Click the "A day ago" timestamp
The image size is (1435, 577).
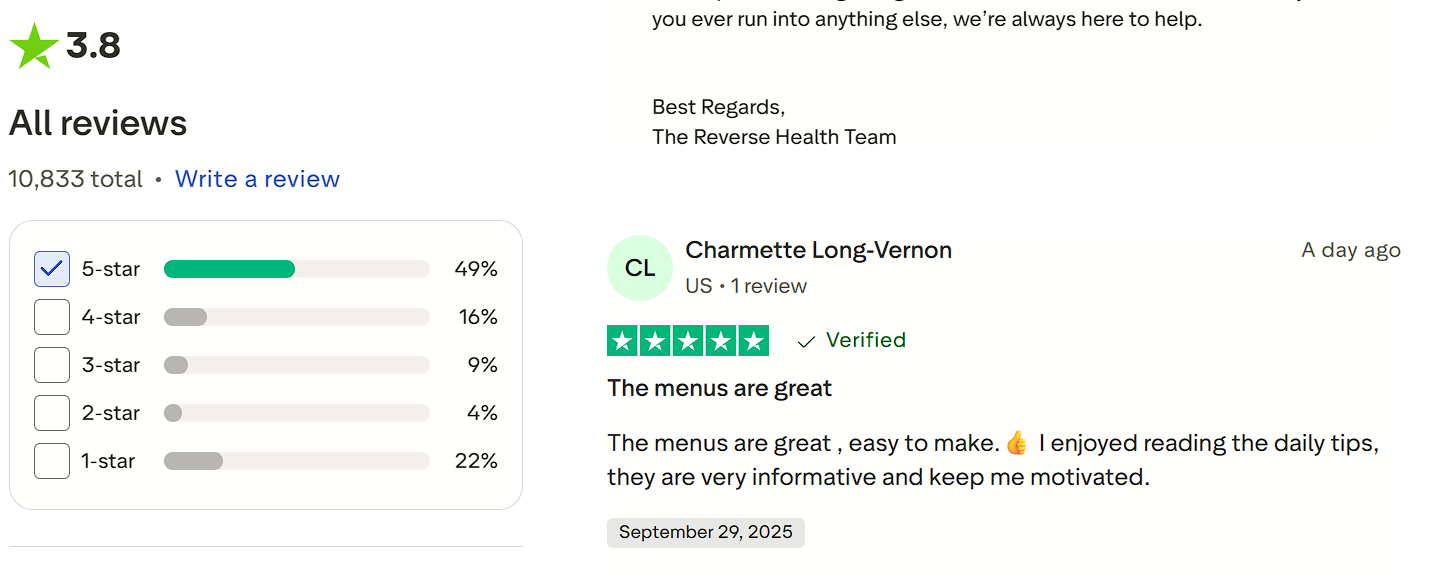[1350, 250]
